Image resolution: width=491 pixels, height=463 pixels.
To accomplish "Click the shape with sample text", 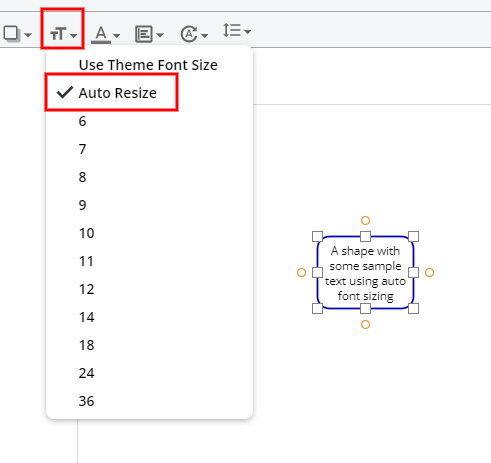I will (365, 273).
